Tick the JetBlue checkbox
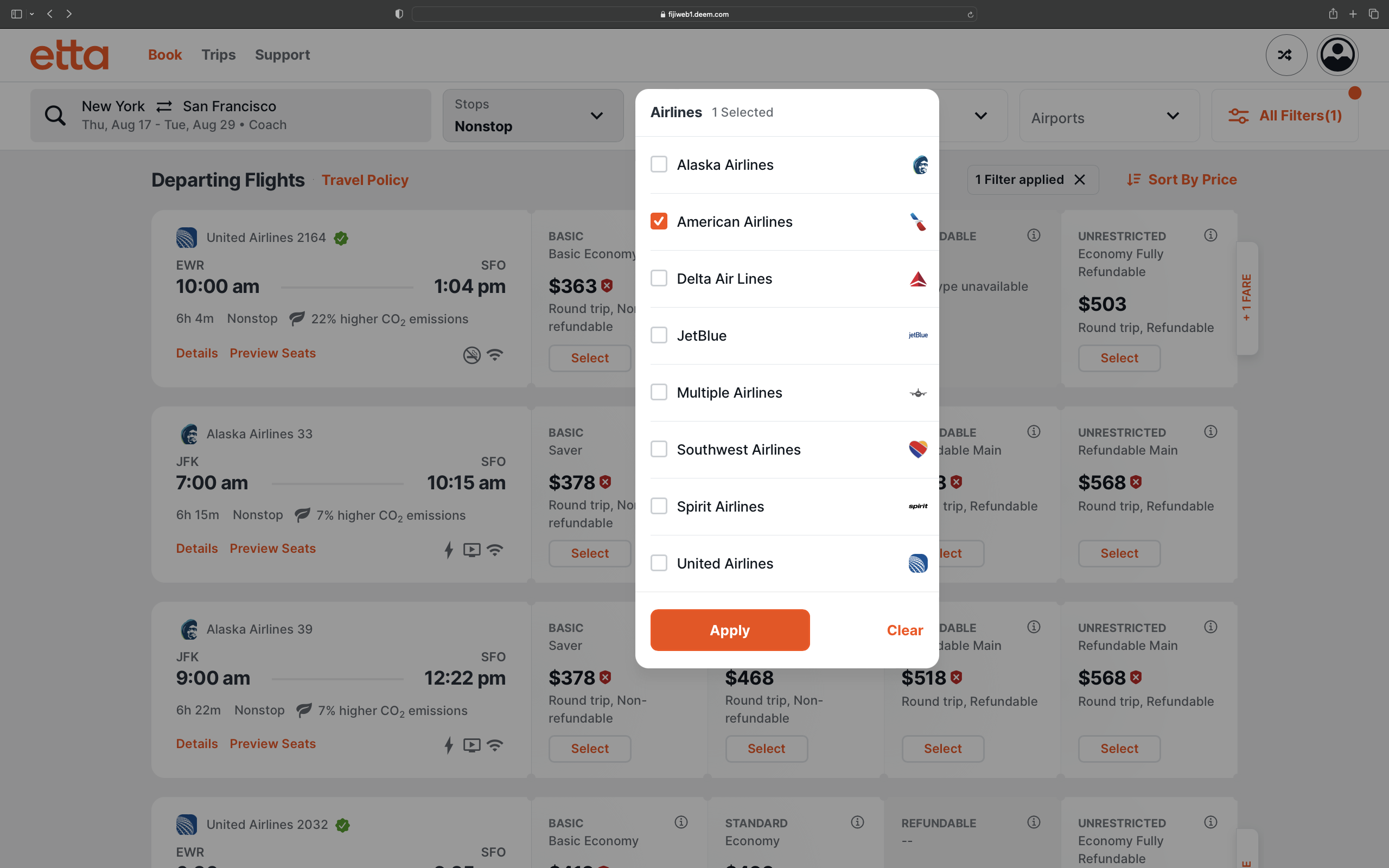The image size is (1389, 868). 658,335
